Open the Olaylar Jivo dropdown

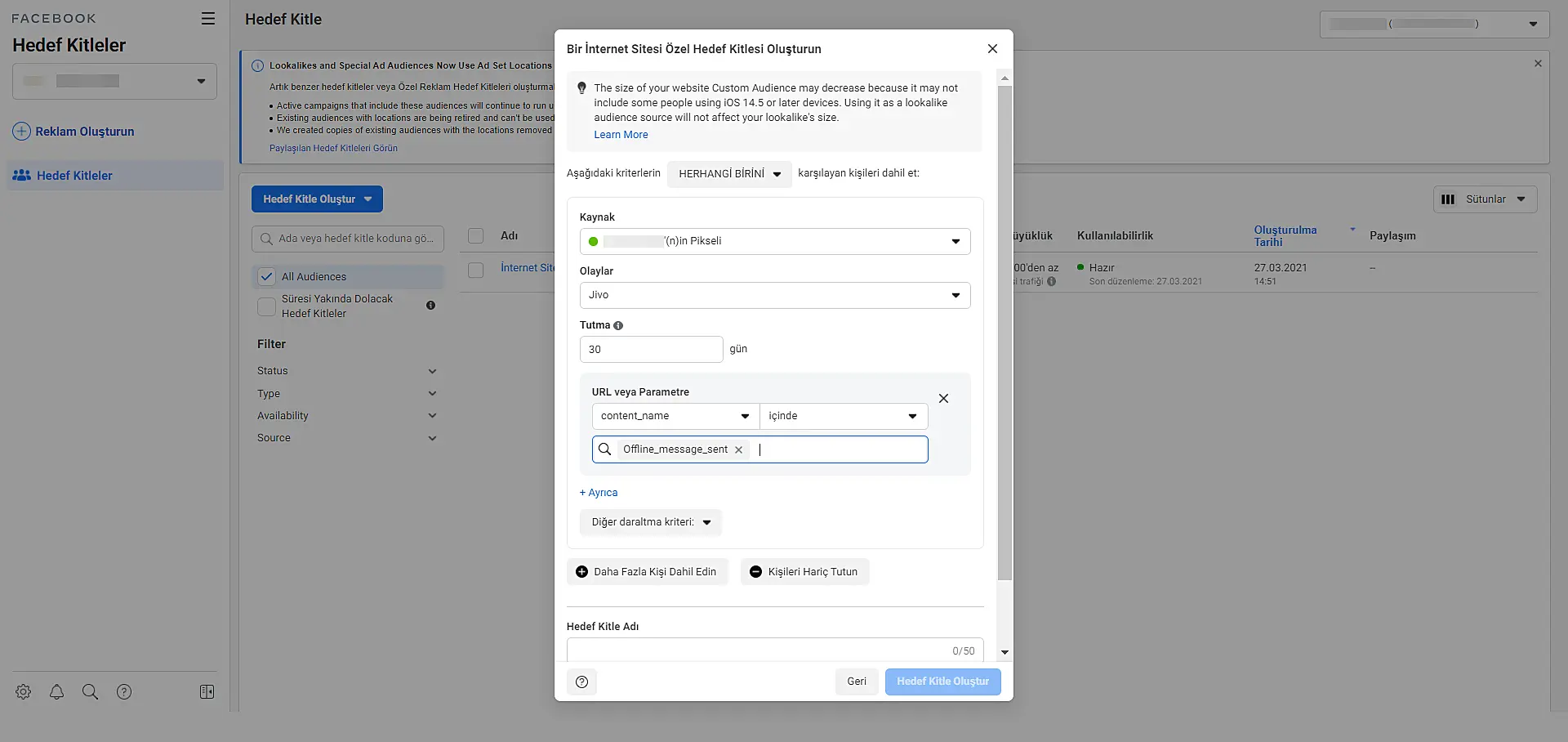click(774, 295)
